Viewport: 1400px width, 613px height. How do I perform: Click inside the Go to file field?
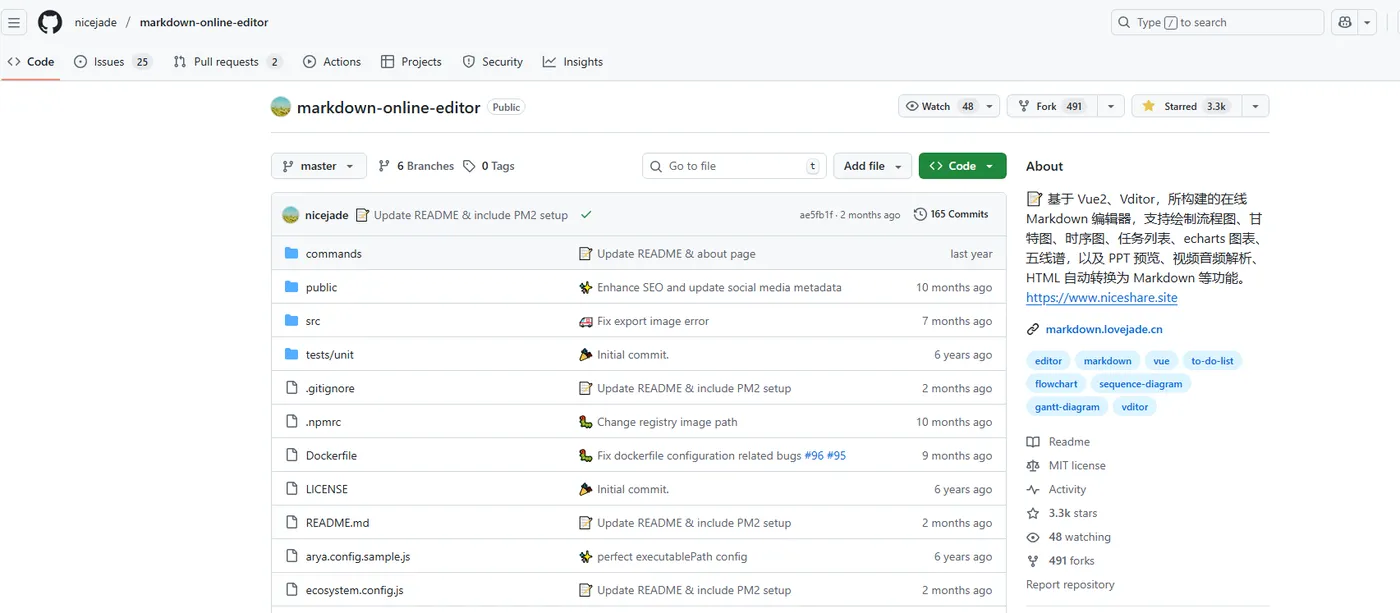(733, 165)
